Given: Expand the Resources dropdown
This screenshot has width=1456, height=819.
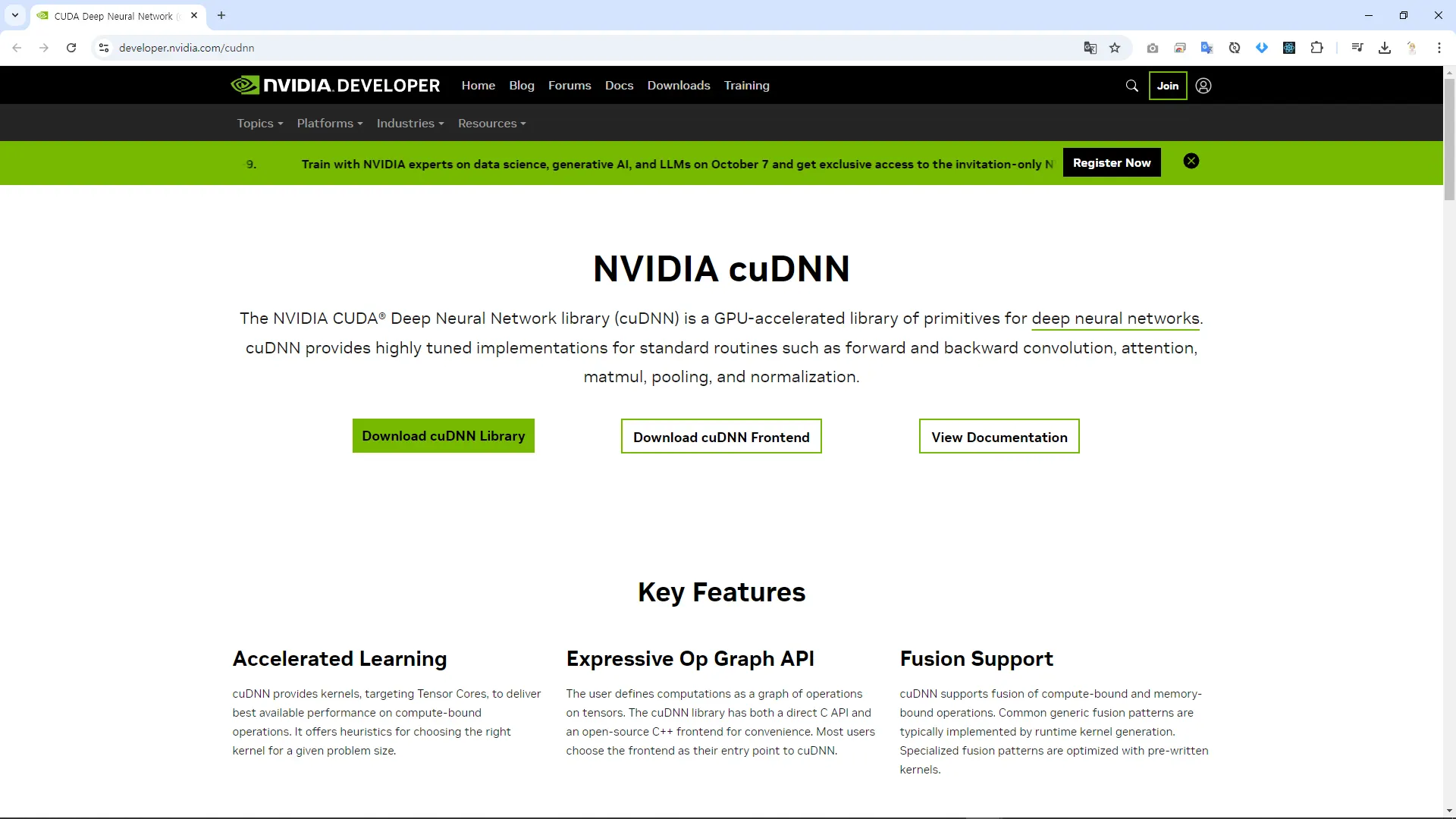Looking at the screenshot, I should [x=491, y=124].
